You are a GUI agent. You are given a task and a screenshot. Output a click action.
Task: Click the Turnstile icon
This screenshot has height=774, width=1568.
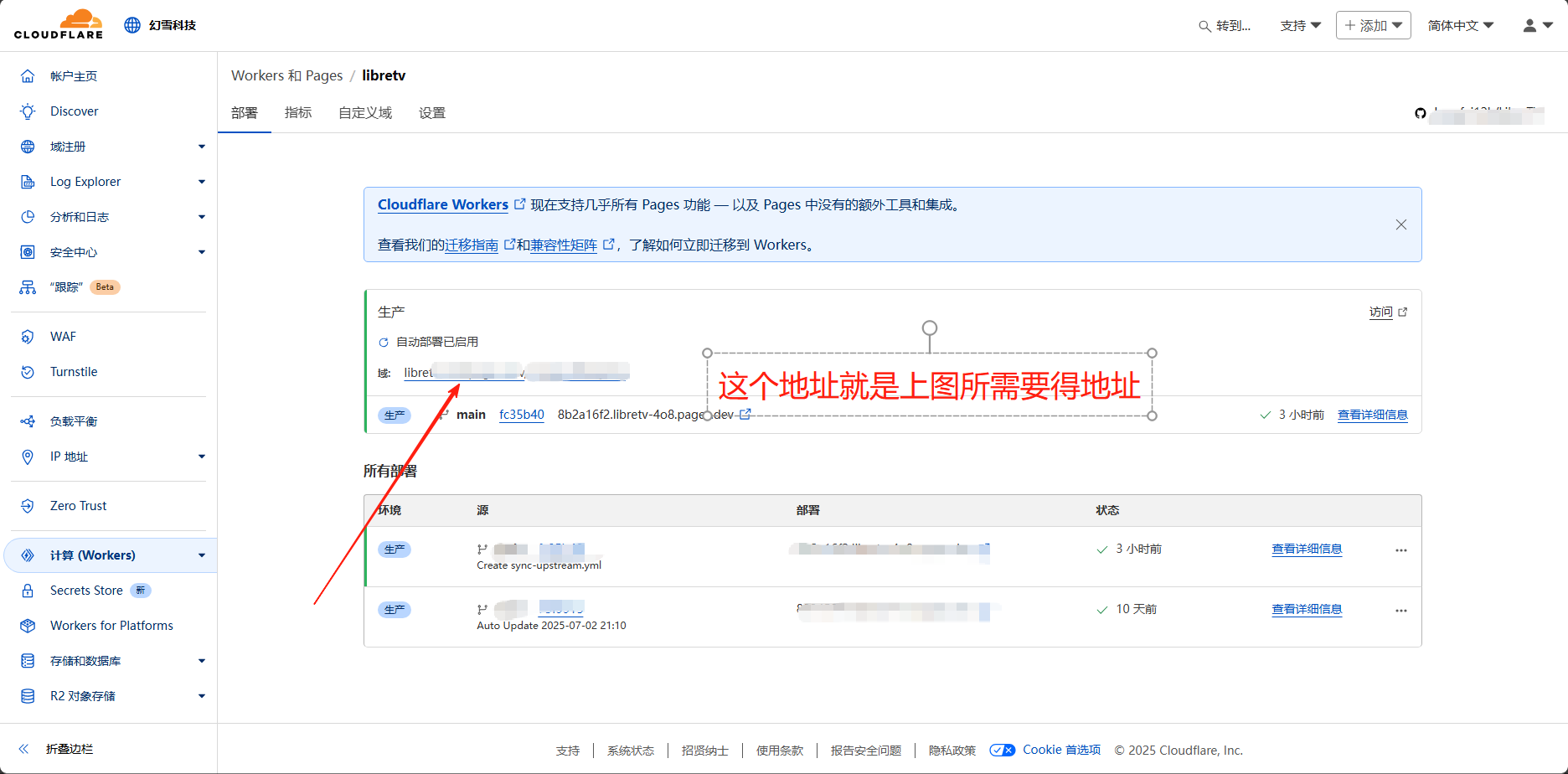coord(28,372)
